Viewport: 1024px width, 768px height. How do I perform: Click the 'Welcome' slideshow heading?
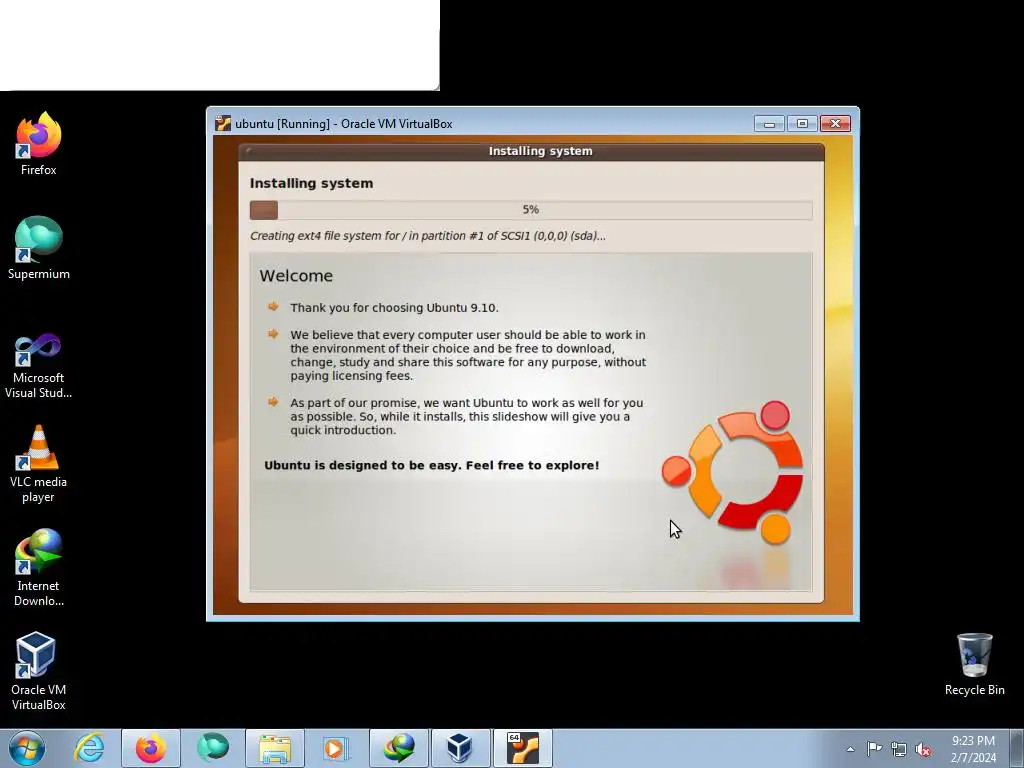pyautogui.click(x=296, y=276)
